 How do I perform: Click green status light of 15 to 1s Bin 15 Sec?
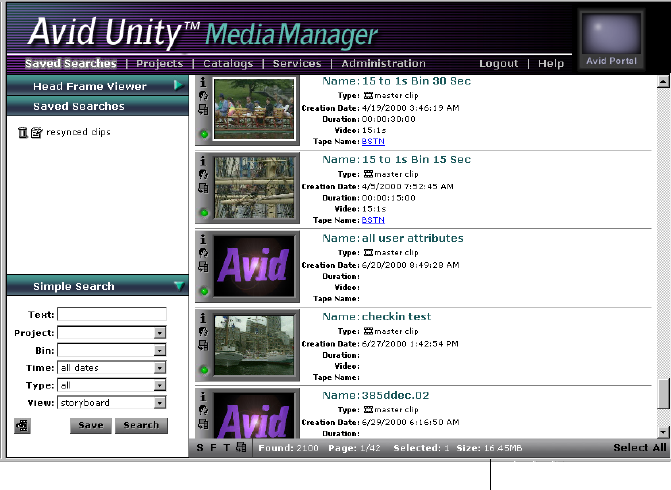(205, 213)
